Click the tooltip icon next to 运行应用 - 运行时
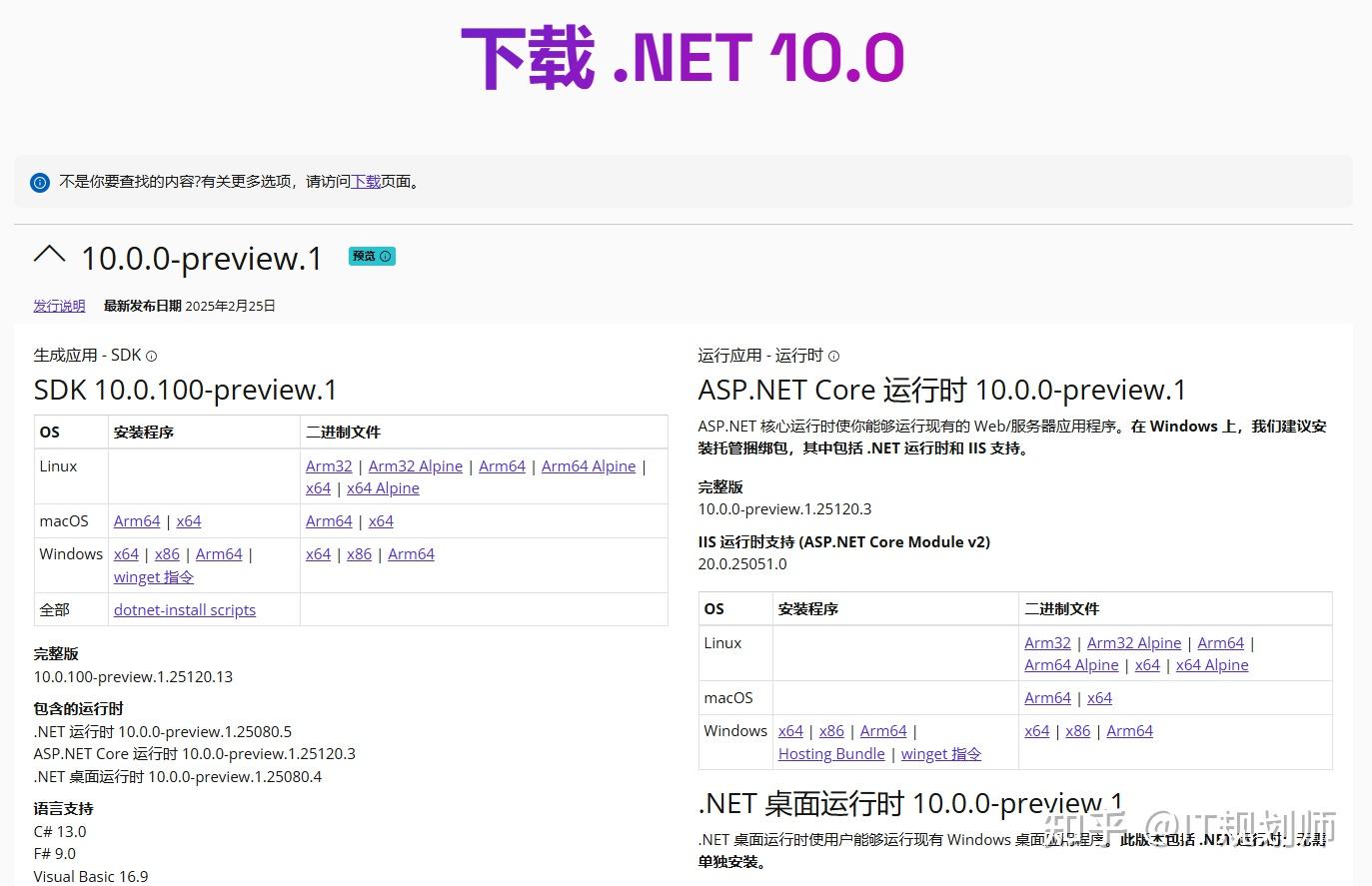 click(x=834, y=355)
